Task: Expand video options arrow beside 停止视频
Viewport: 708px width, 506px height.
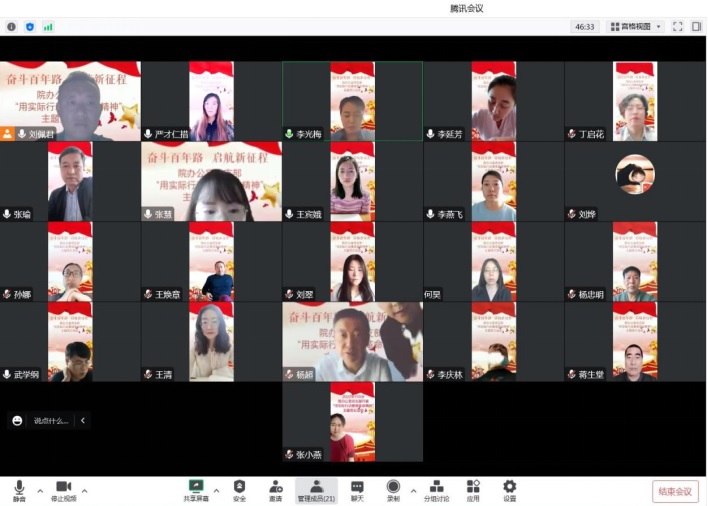Action: click(x=84, y=491)
